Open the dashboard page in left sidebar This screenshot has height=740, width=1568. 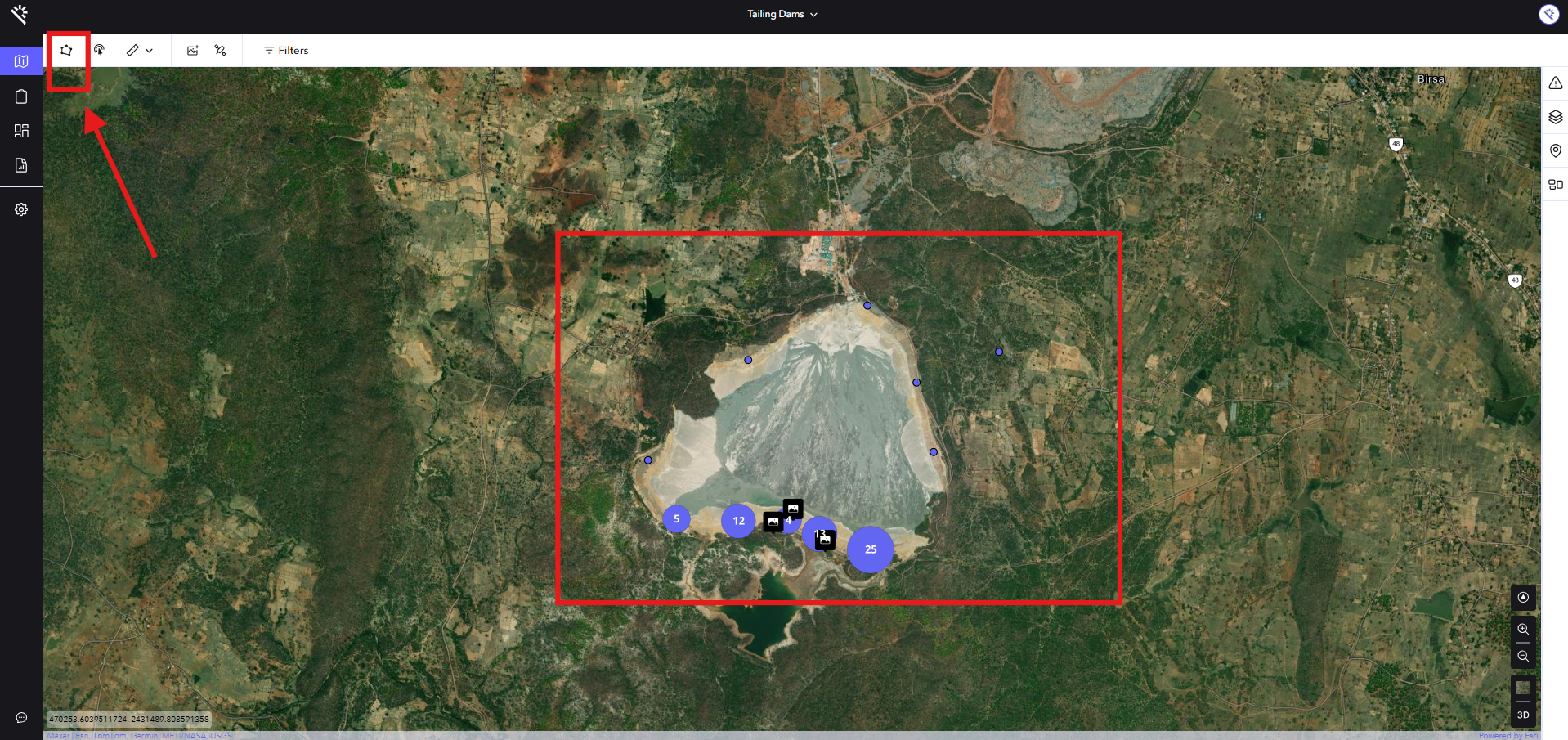pos(21,131)
